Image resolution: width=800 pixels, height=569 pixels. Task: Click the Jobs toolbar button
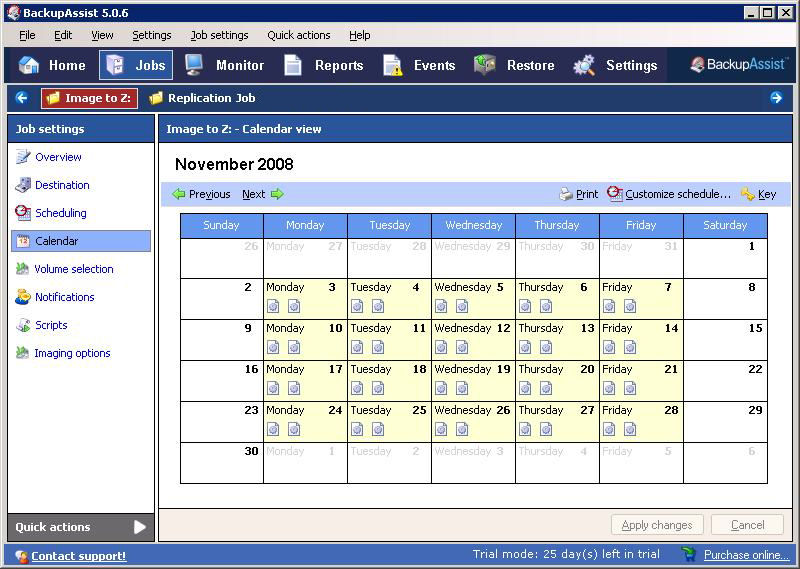click(136, 65)
